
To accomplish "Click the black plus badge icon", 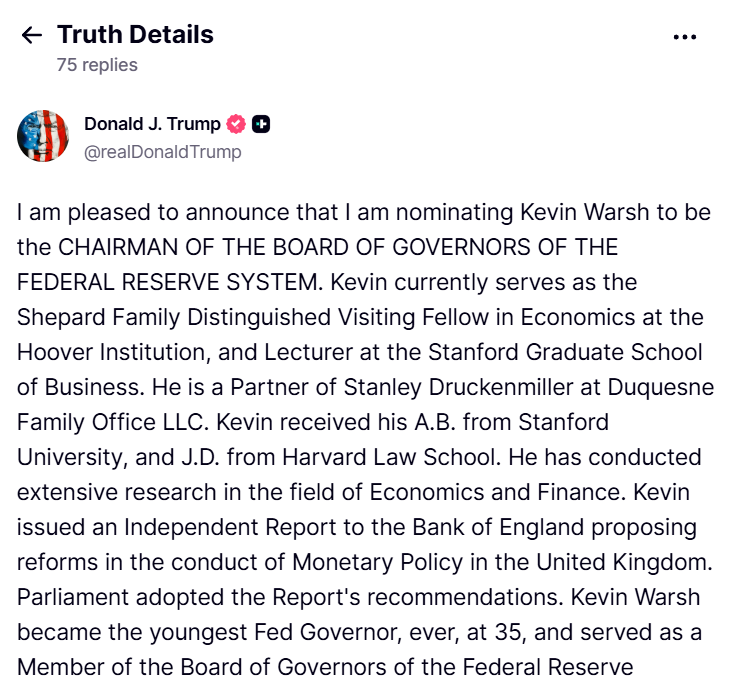I will (260, 124).
